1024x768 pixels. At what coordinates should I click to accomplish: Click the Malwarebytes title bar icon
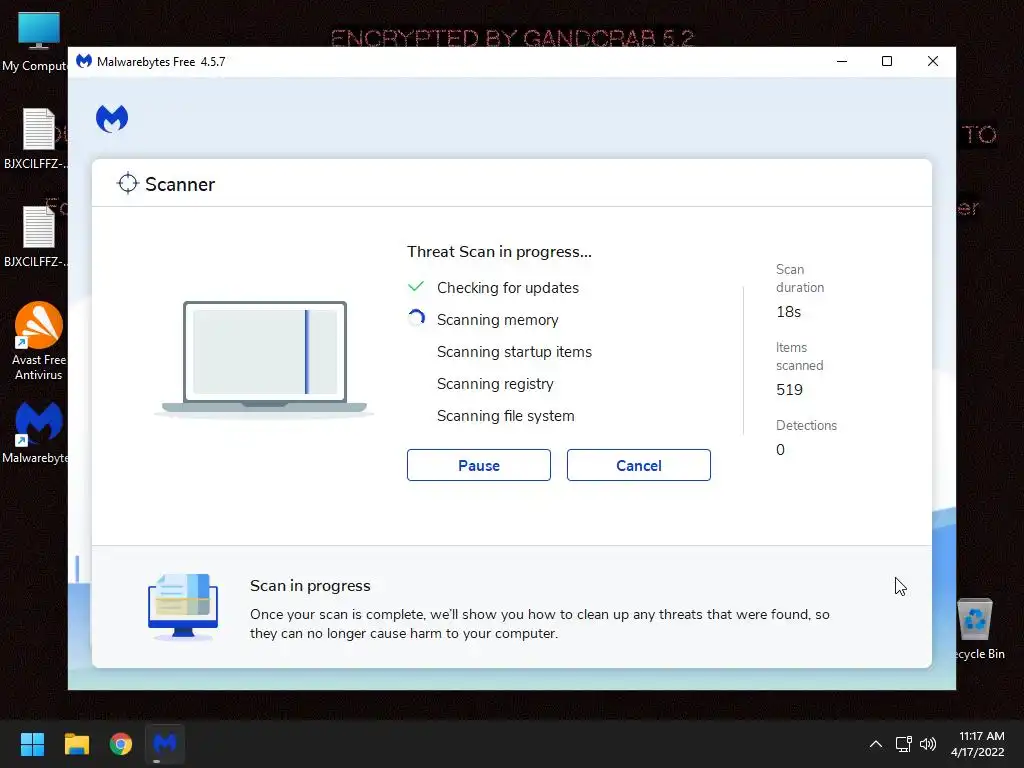click(84, 61)
